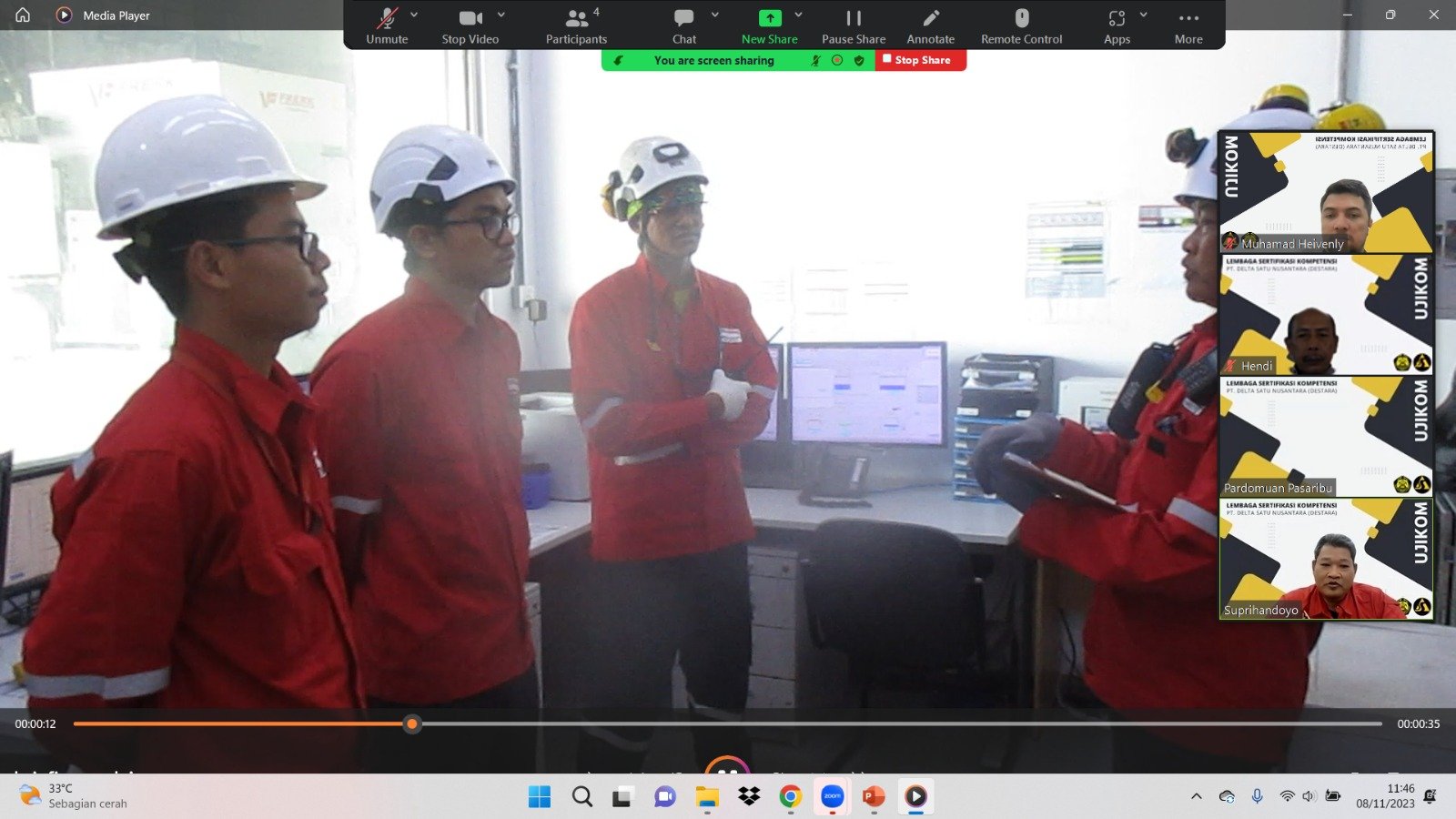Start a New Share
The image size is (1456, 819).
(x=769, y=25)
